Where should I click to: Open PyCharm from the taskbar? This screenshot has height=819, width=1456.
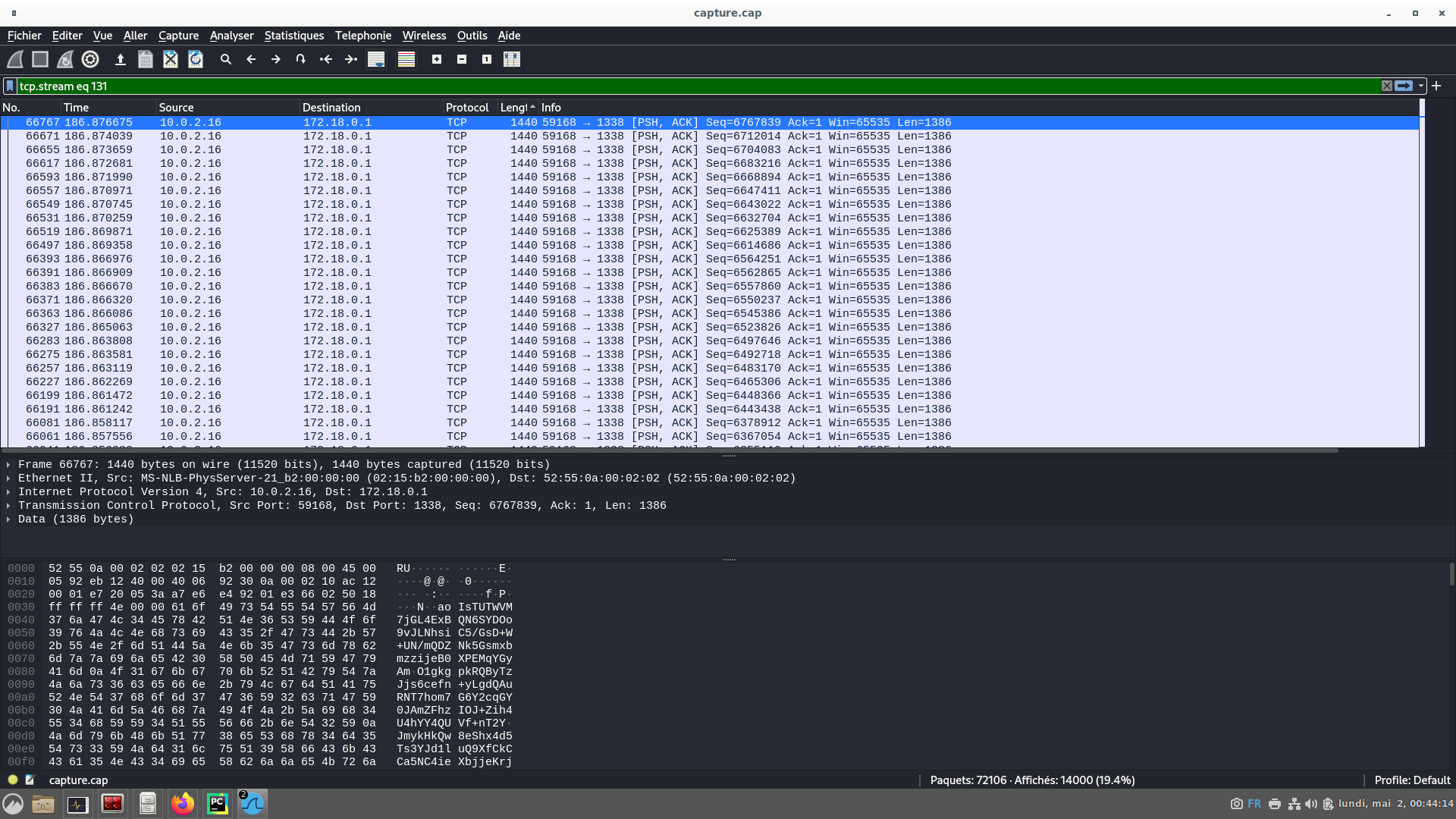(x=218, y=804)
